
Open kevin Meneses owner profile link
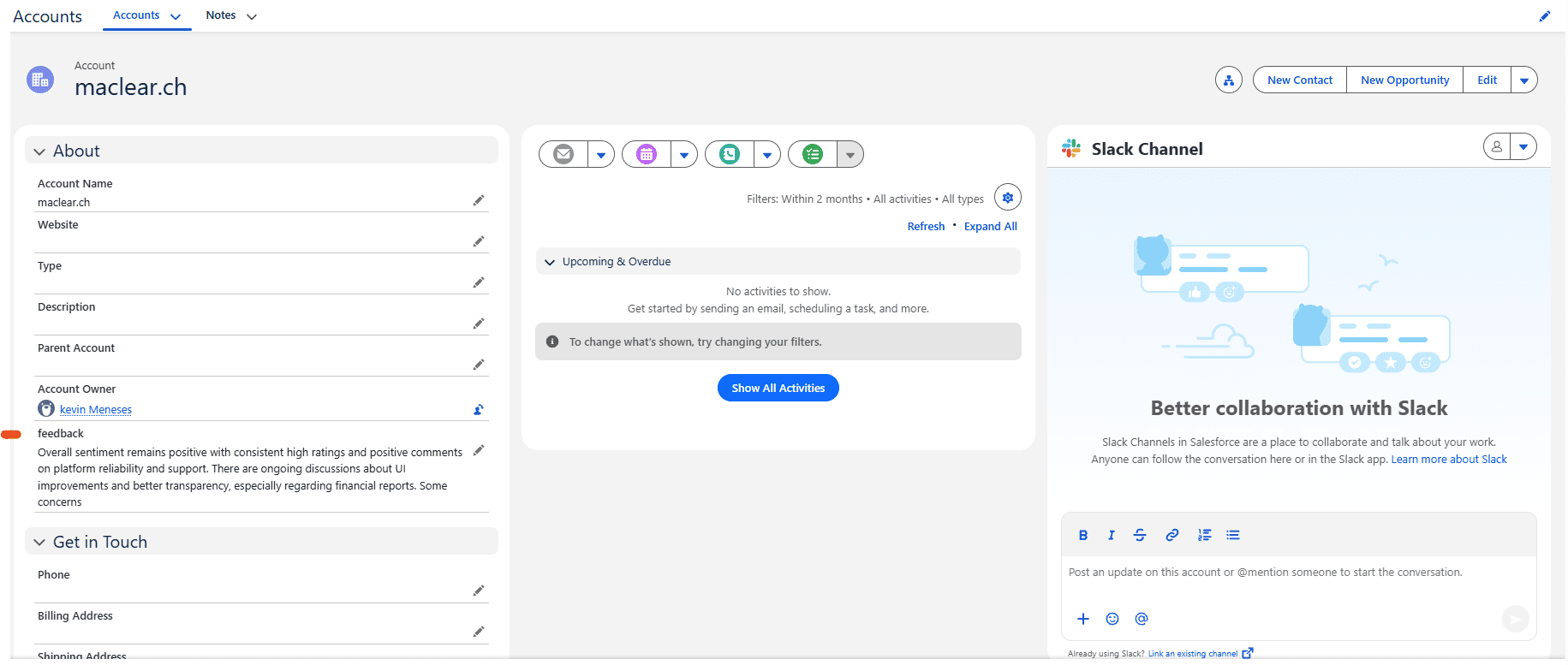pos(96,410)
